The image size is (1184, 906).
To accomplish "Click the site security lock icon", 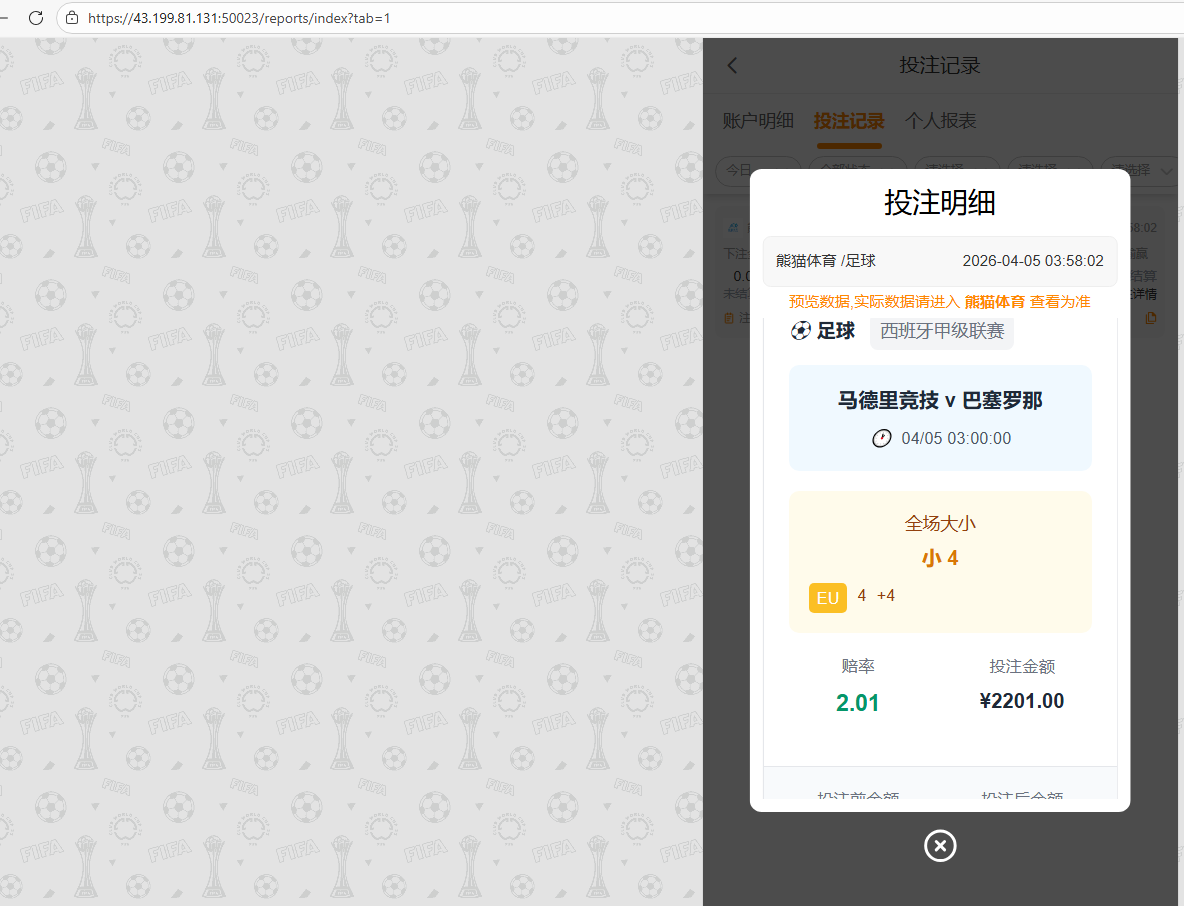I will [72, 18].
